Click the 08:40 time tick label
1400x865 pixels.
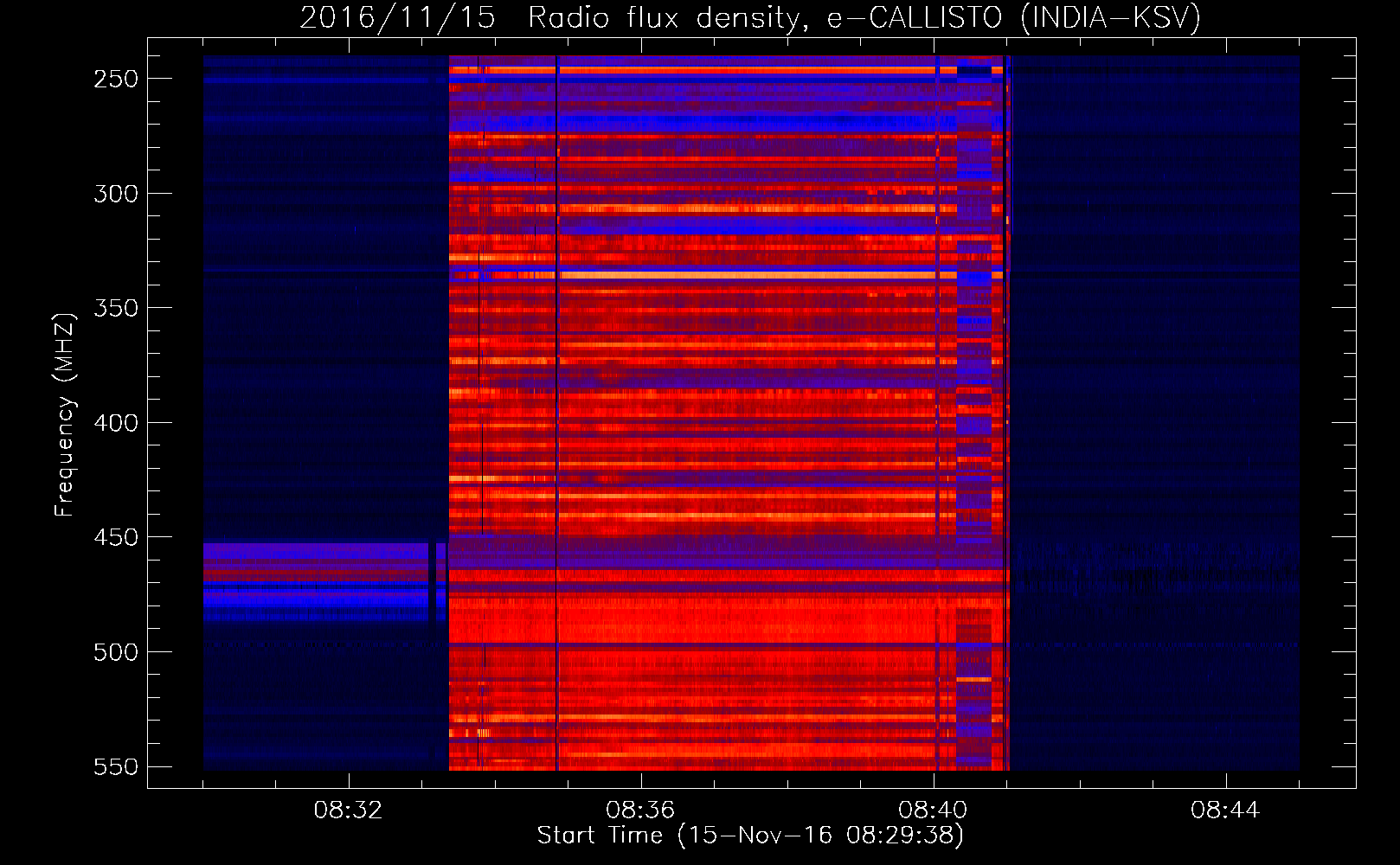point(933,811)
